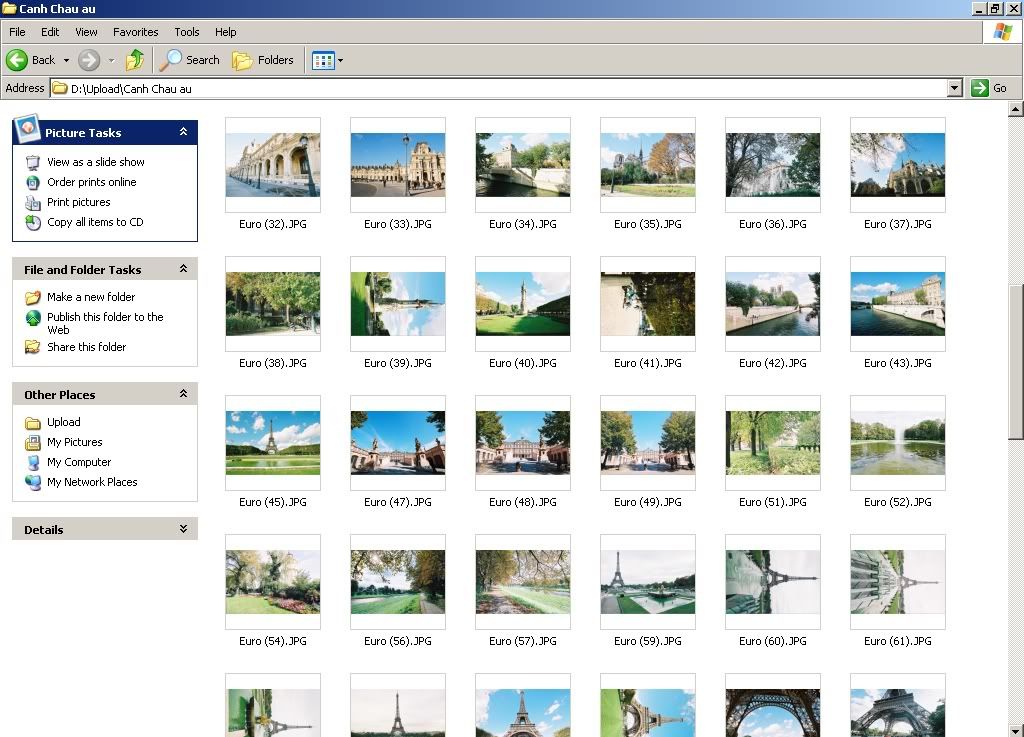Select the Euro (35).JPG thumbnail
Screen dimensions: 1024x737
pos(647,165)
